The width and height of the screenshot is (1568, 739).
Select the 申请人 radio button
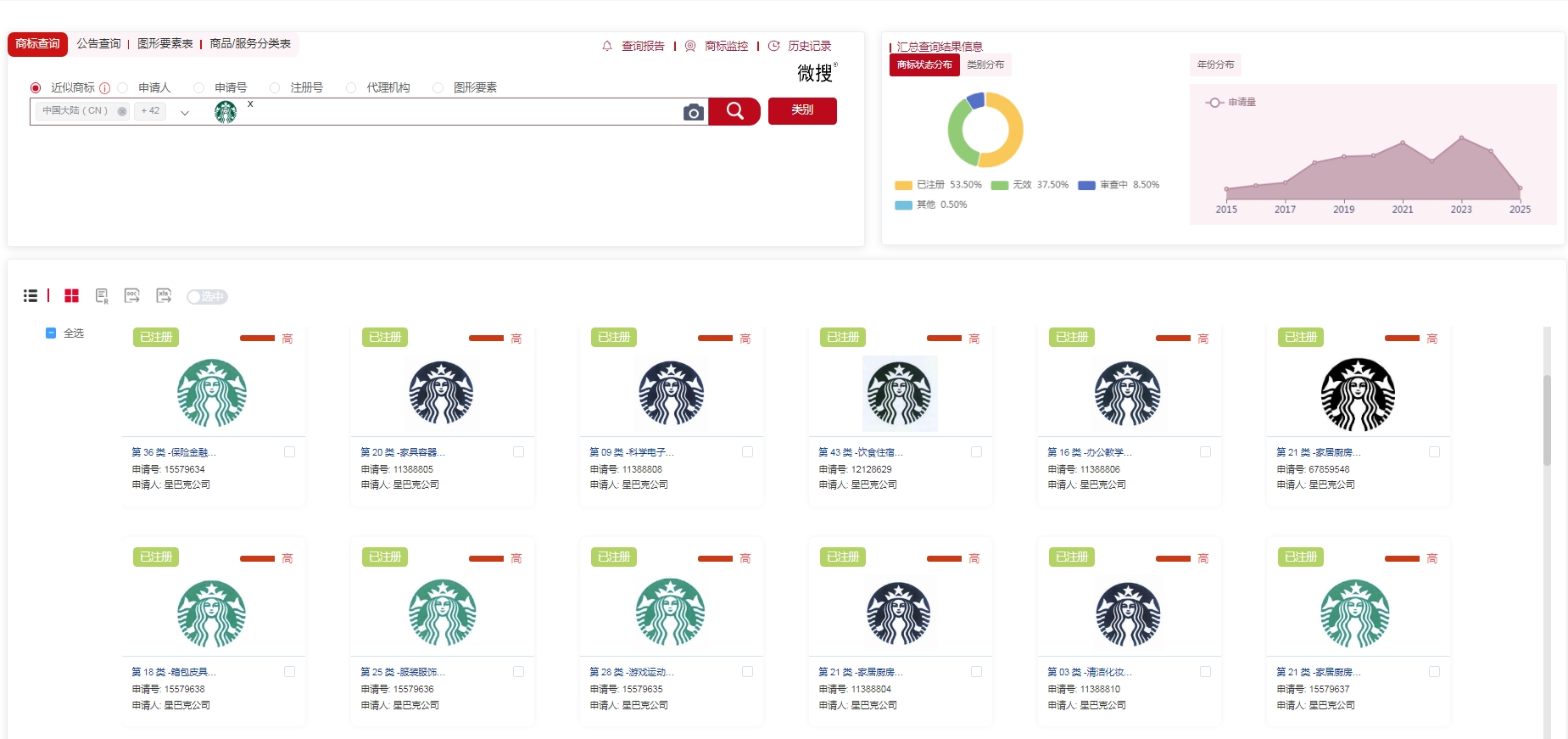click(123, 88)
